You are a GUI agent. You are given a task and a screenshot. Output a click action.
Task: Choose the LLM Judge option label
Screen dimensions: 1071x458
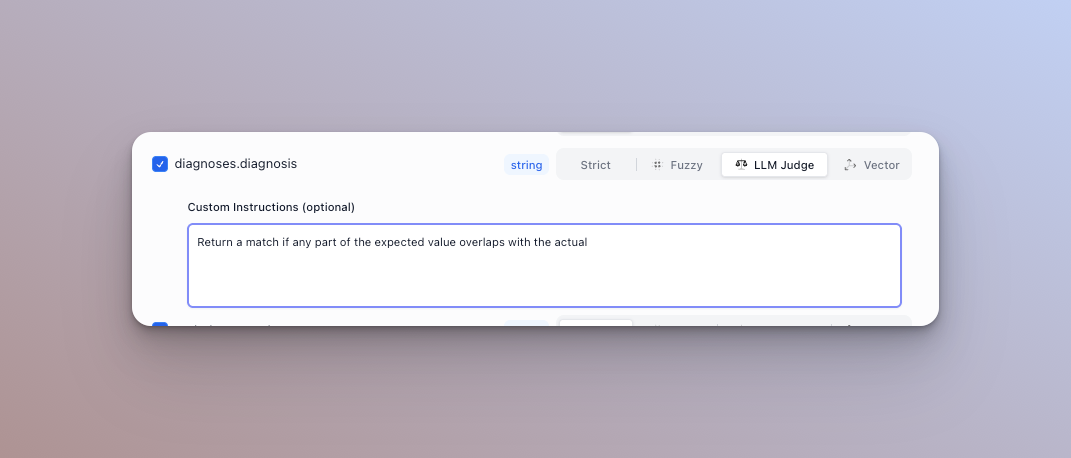(783, 165)
